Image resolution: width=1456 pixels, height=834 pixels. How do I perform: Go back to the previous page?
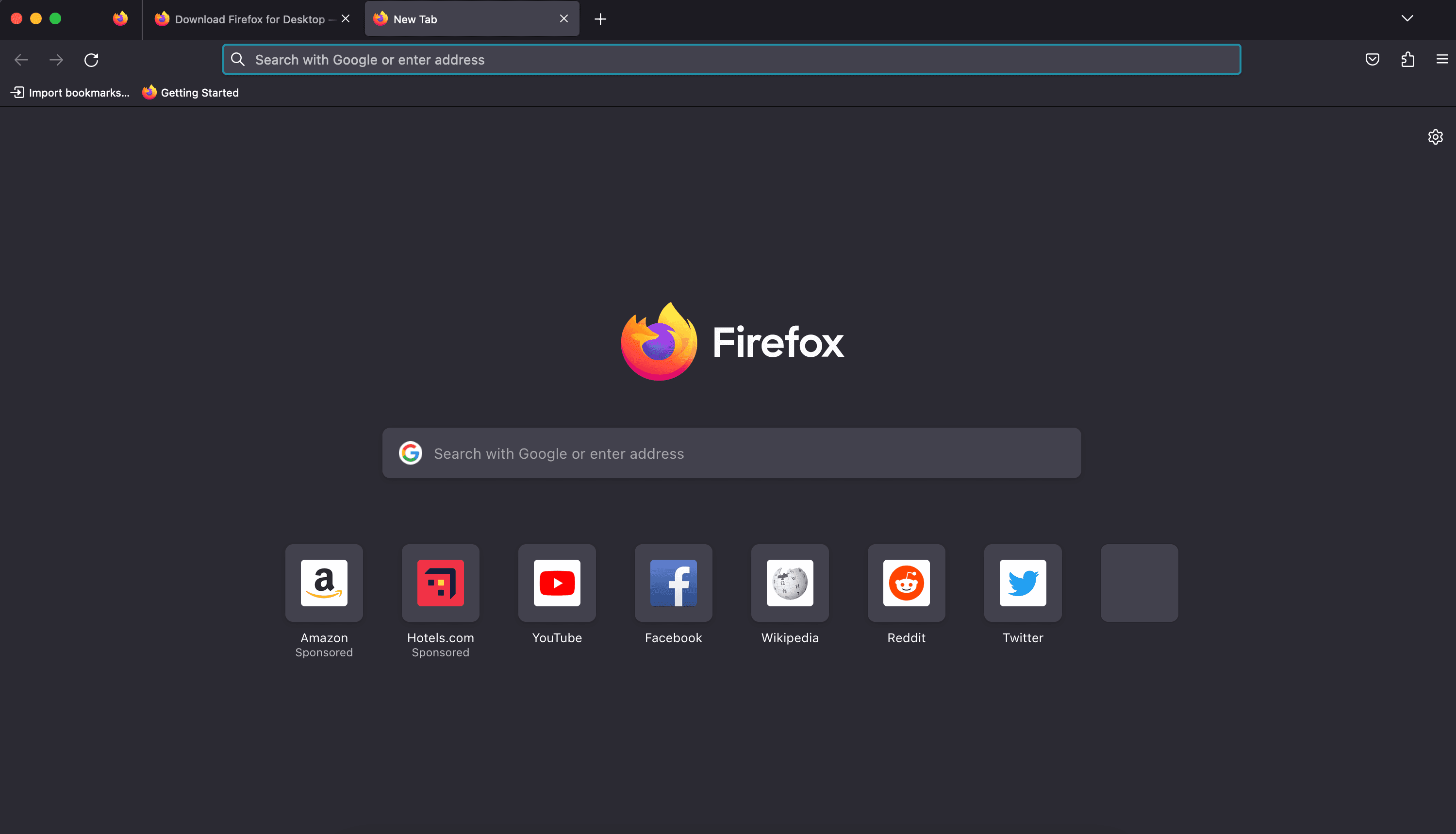[21, 60]
